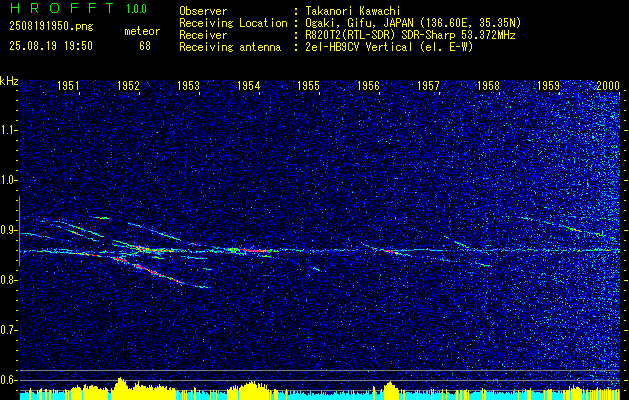The width and height of the screenshot is (629, 400).
Task: Click frequency axis label 0.9
Action: 8,230
